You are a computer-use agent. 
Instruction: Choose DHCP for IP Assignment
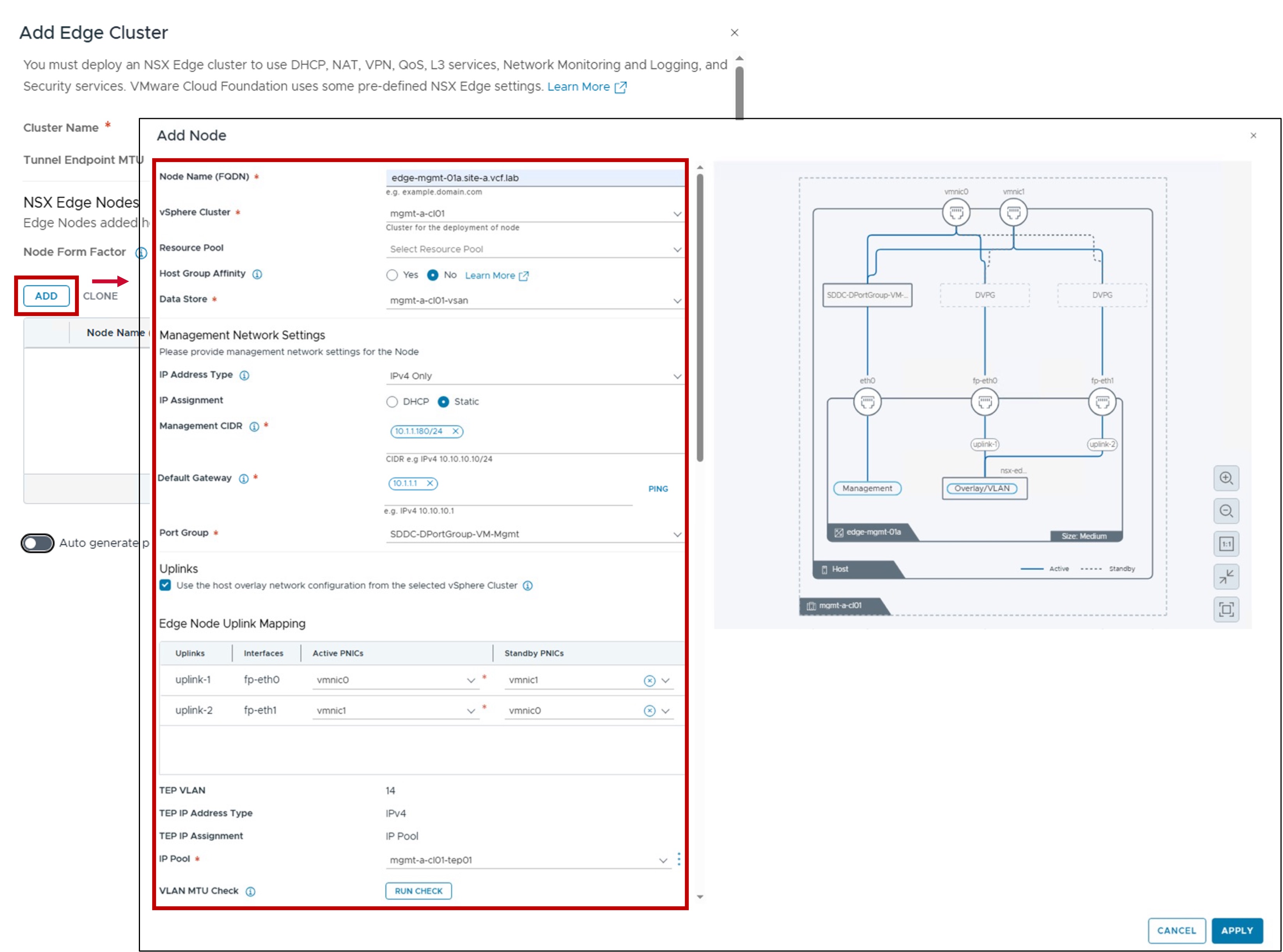(392, 402)
